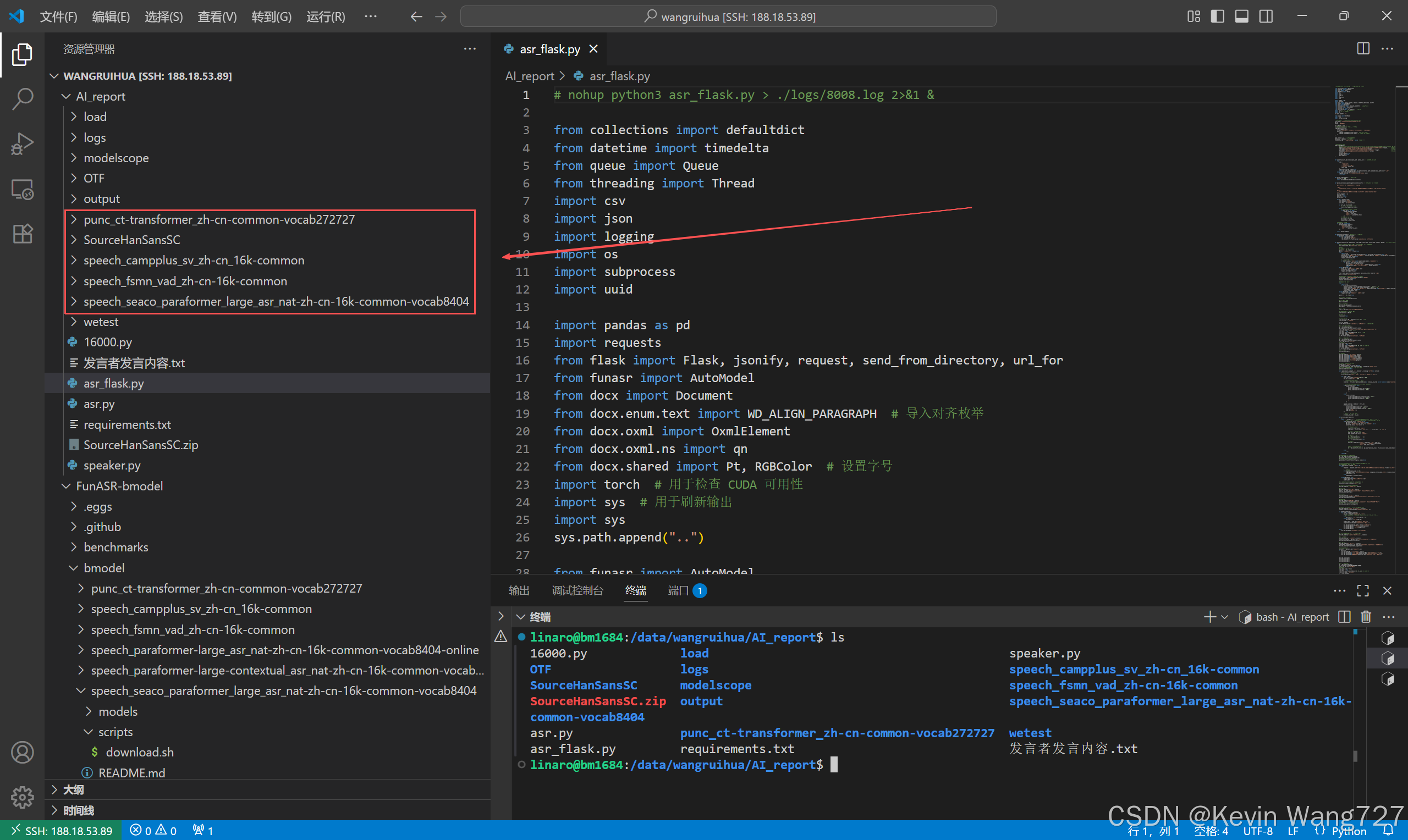Close the bottom terminal panel

coord(1387,591)
